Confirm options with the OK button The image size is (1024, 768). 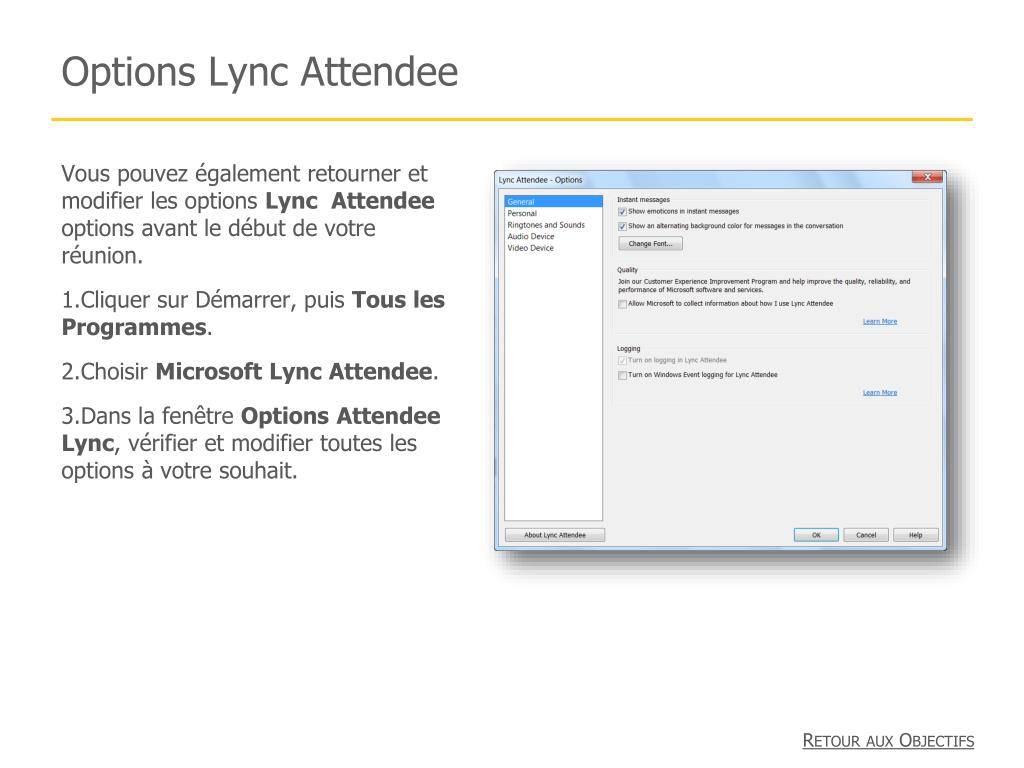816,535
